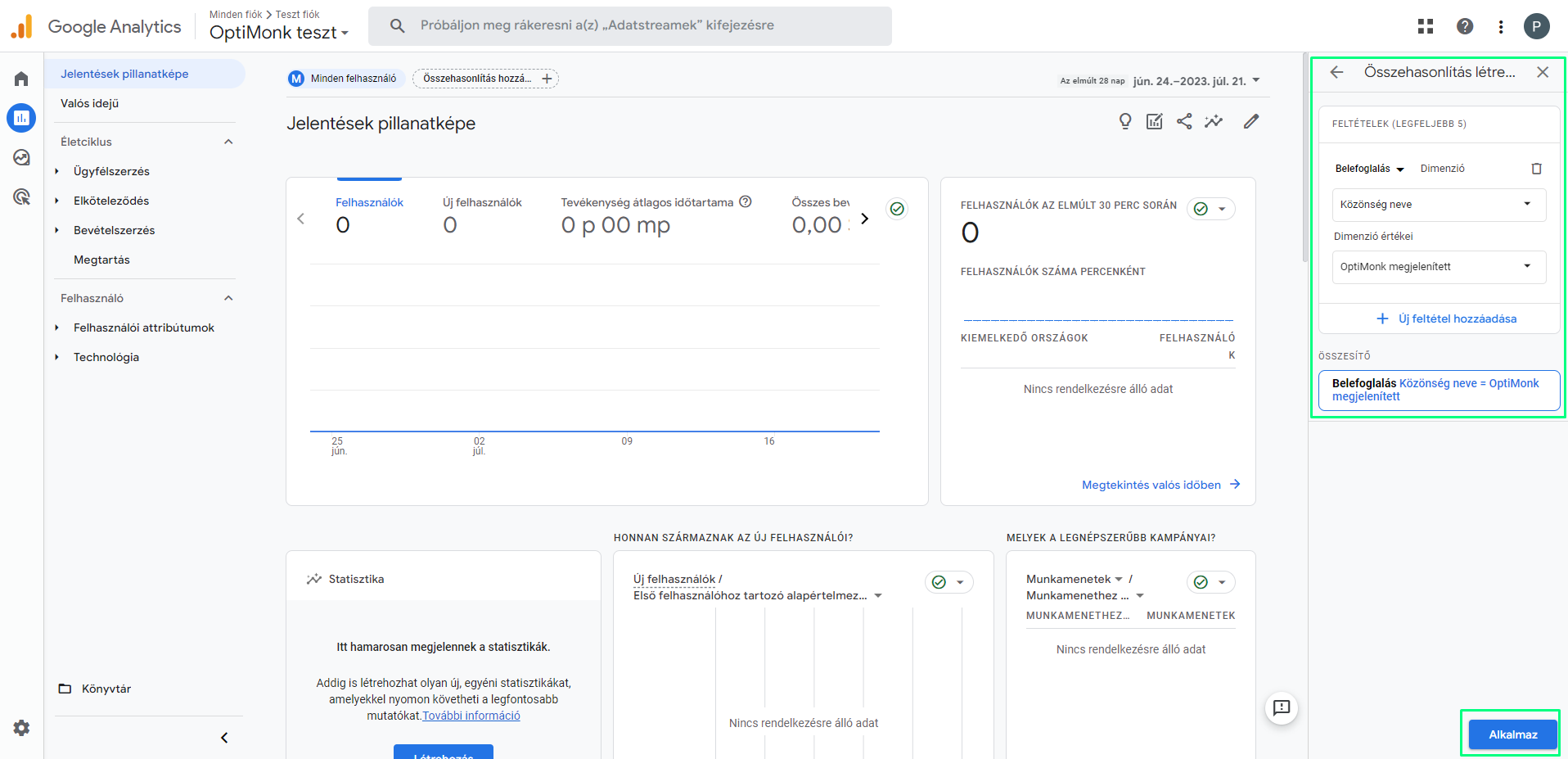Open the Insights sparkline icon in header
Image resolution: width=1568 pixels, height=759 pixels.
[1214, 121]
